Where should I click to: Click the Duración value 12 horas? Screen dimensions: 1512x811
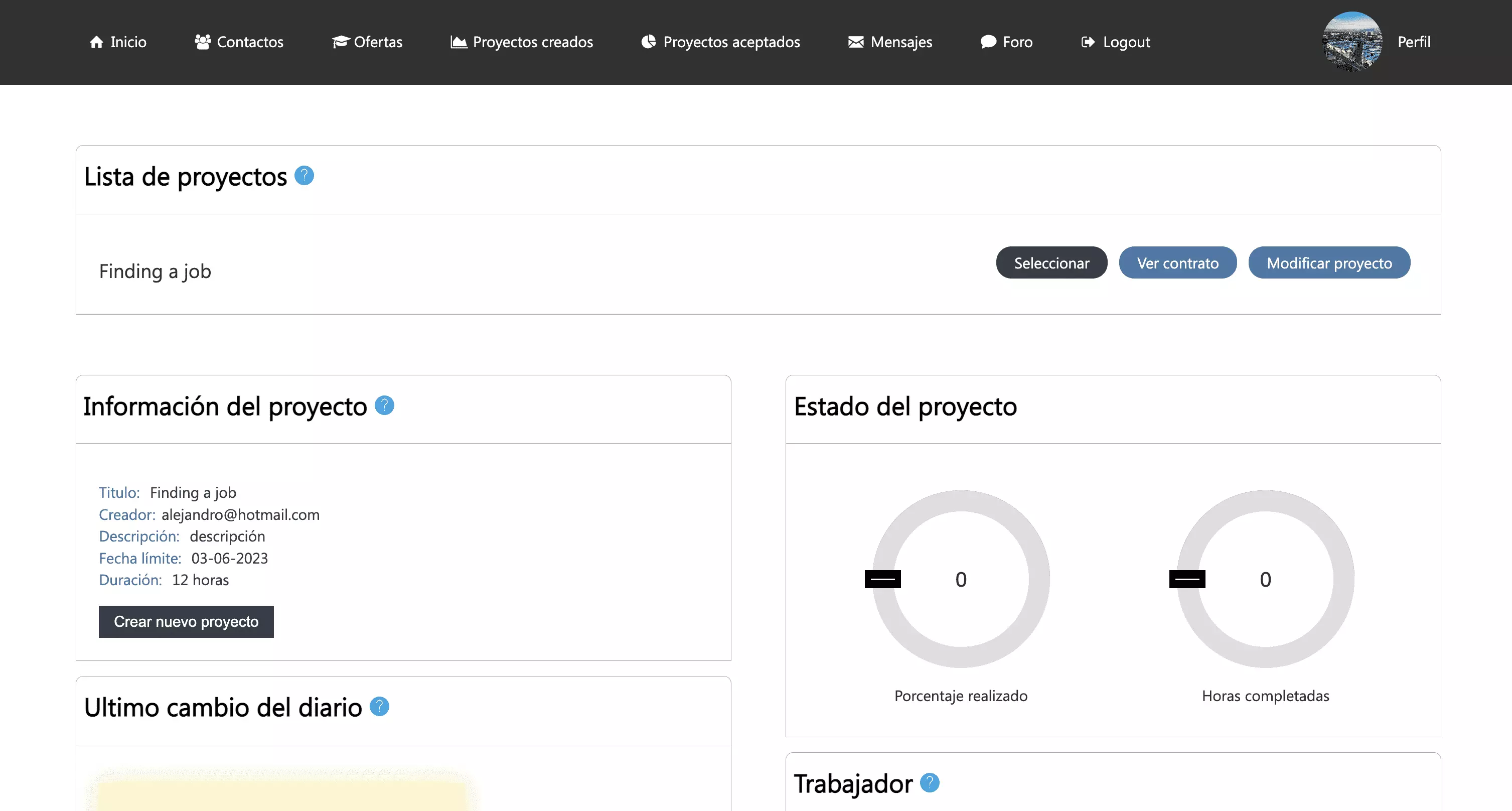(200, 580)
